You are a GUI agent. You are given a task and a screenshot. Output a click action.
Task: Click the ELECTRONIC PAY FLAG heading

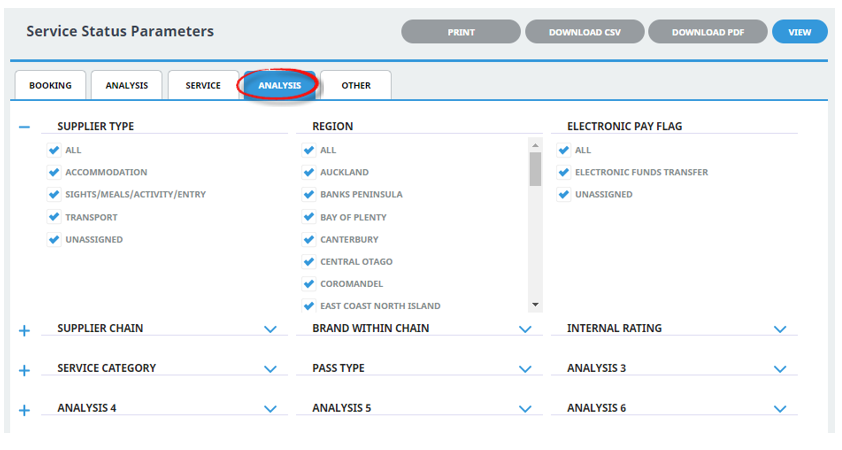tap(625, 126)
